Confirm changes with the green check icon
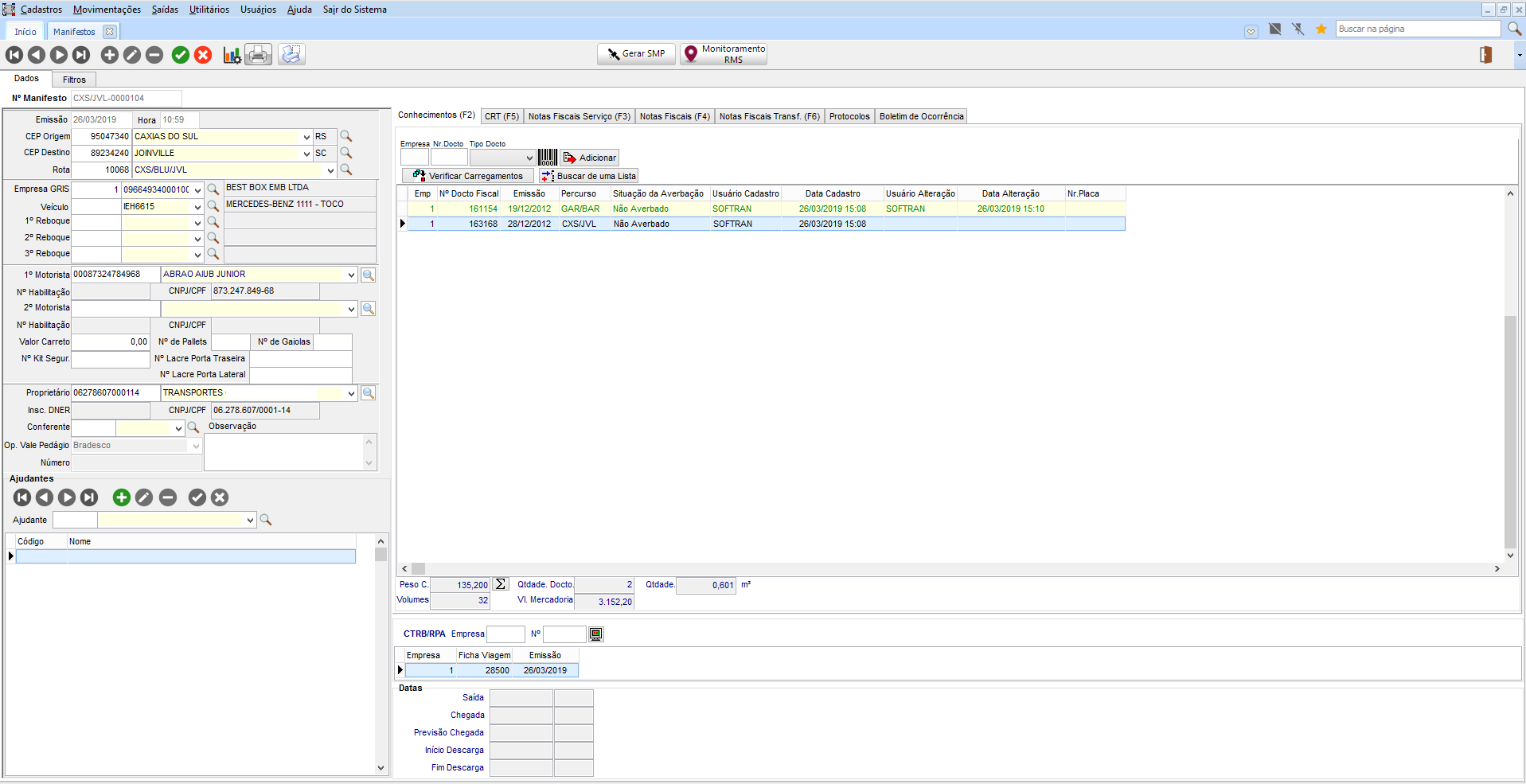 (181, 55)
